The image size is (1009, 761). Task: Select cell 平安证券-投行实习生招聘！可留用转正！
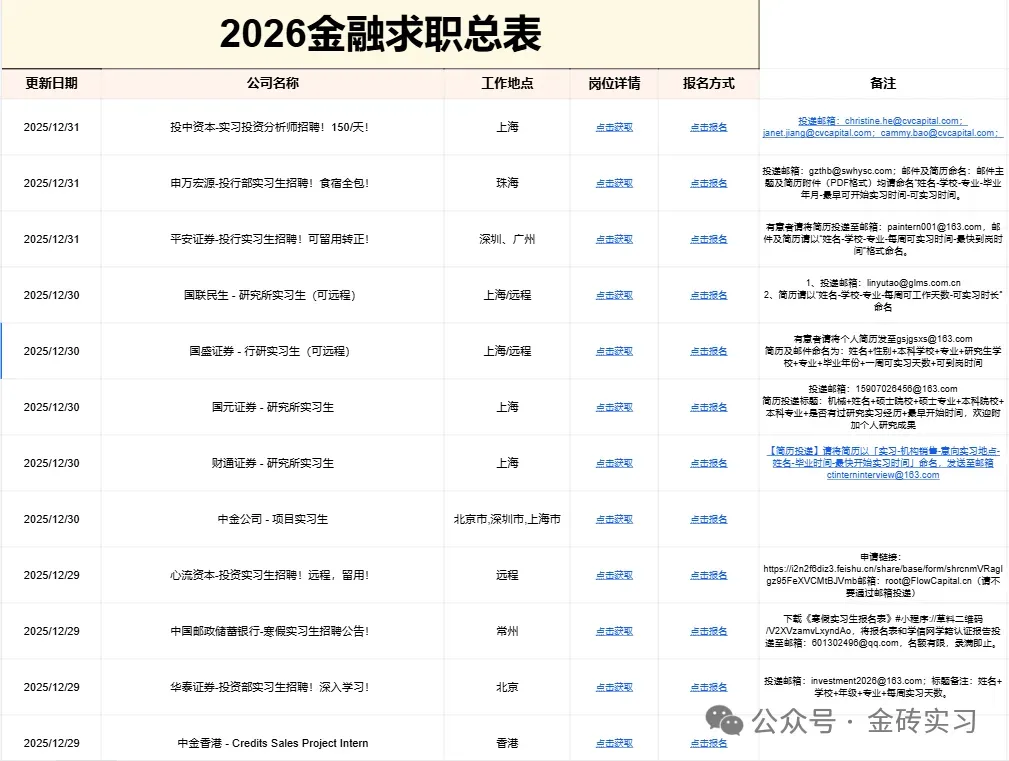pos(270,239)
